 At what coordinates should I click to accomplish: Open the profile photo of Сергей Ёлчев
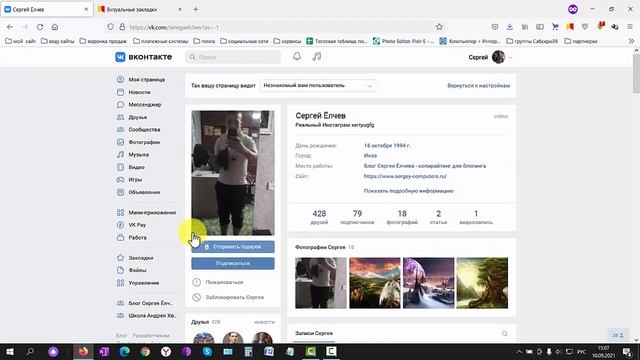233,173
